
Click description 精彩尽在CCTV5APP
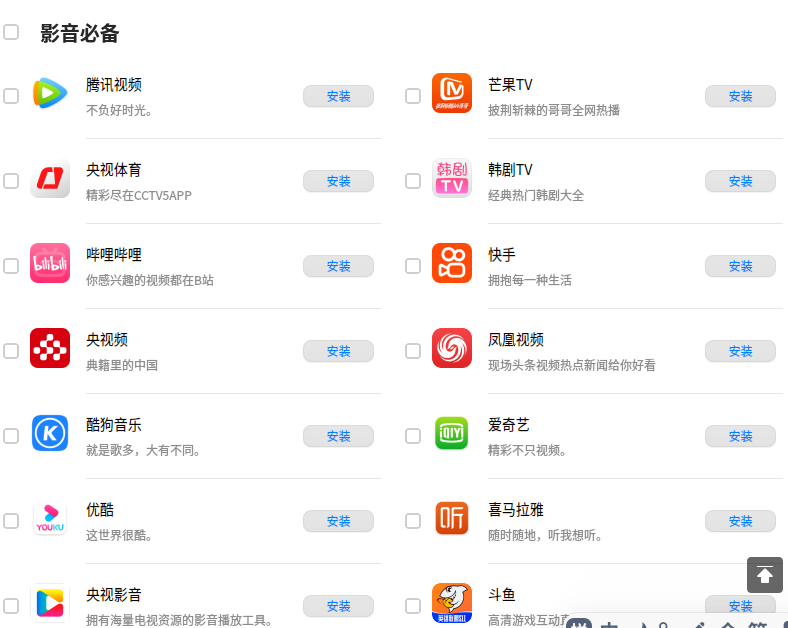click(x=139, y=195)
